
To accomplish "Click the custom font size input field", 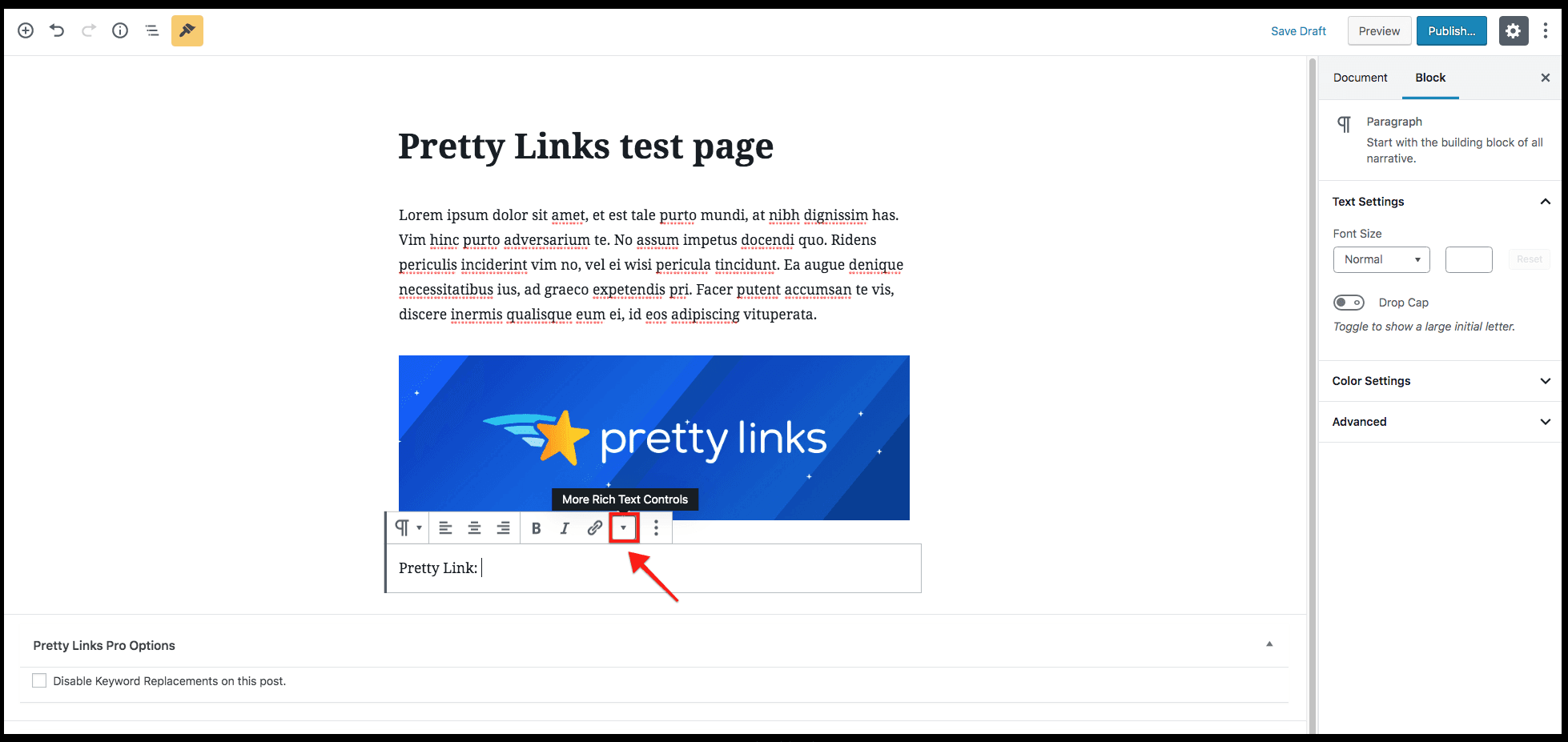I will [1469, 259].
